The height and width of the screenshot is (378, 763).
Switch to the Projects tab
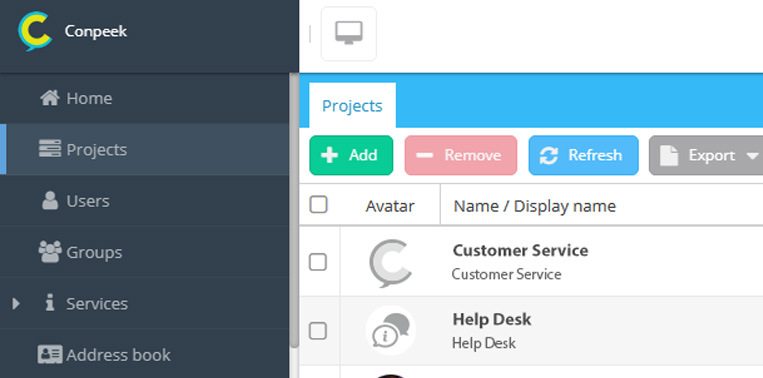coord(352,106)
